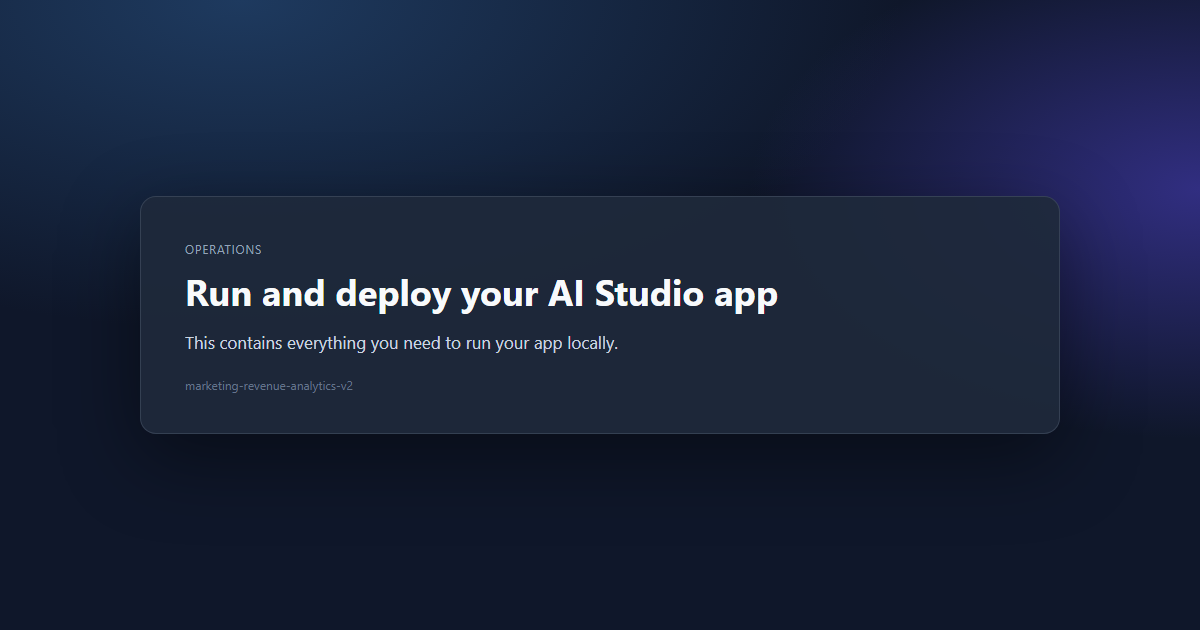Click the word 'locally' in the subtitle
The image size is (1200, 630).
(x=592, y=343)
